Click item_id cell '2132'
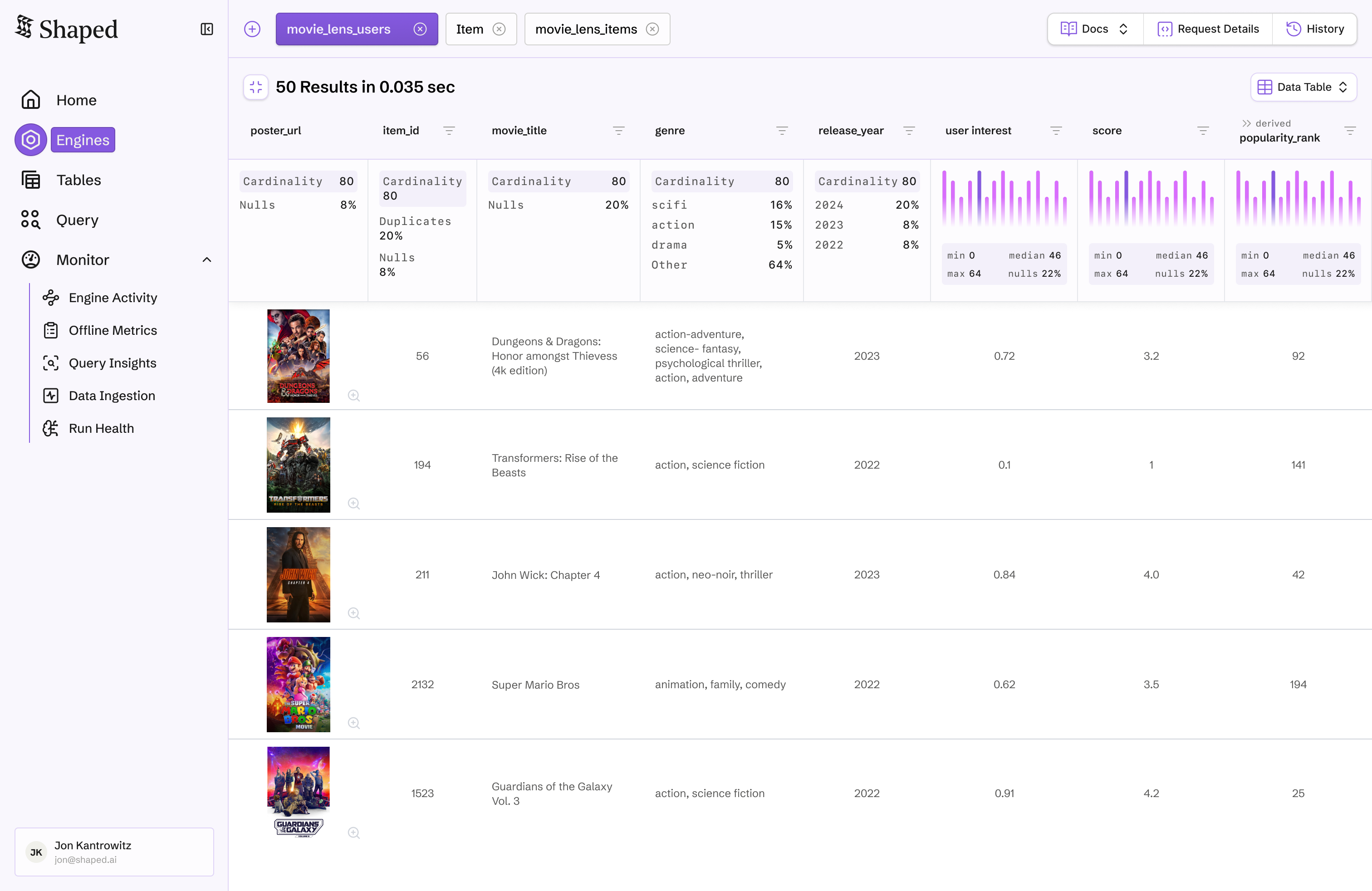 point(422,685)
